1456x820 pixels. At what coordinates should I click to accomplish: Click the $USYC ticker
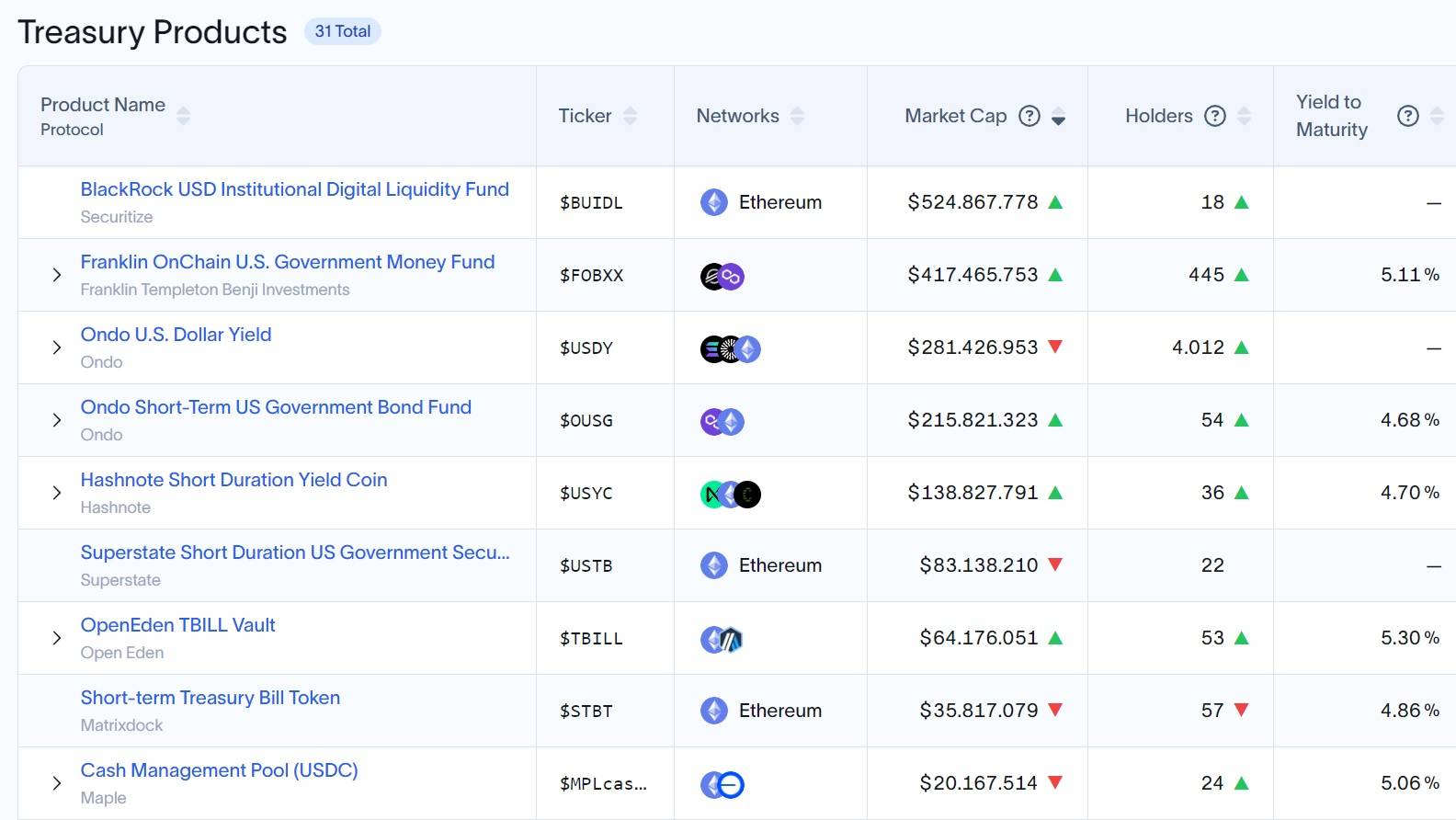(x=586, y=493)
